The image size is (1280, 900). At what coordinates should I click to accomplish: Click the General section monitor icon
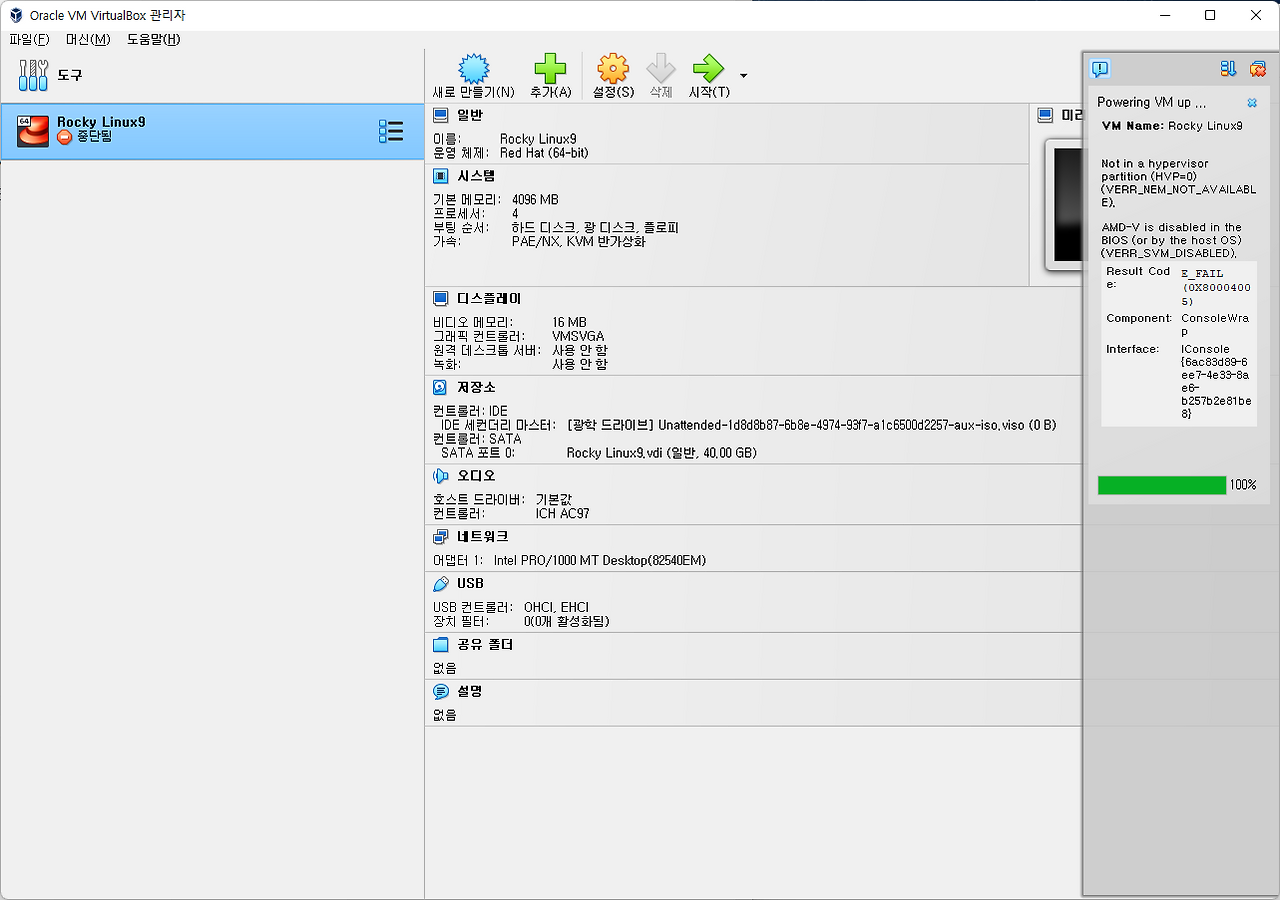pyautogui.click(x=440, y=115)
